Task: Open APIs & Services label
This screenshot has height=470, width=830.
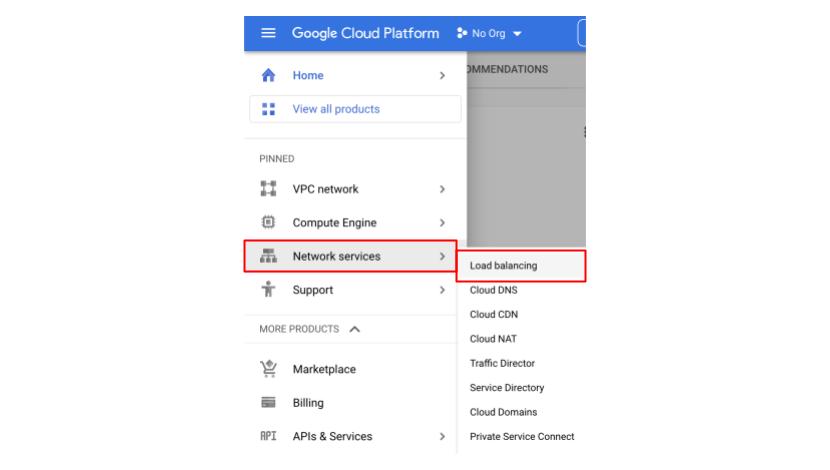Action: 332,436
